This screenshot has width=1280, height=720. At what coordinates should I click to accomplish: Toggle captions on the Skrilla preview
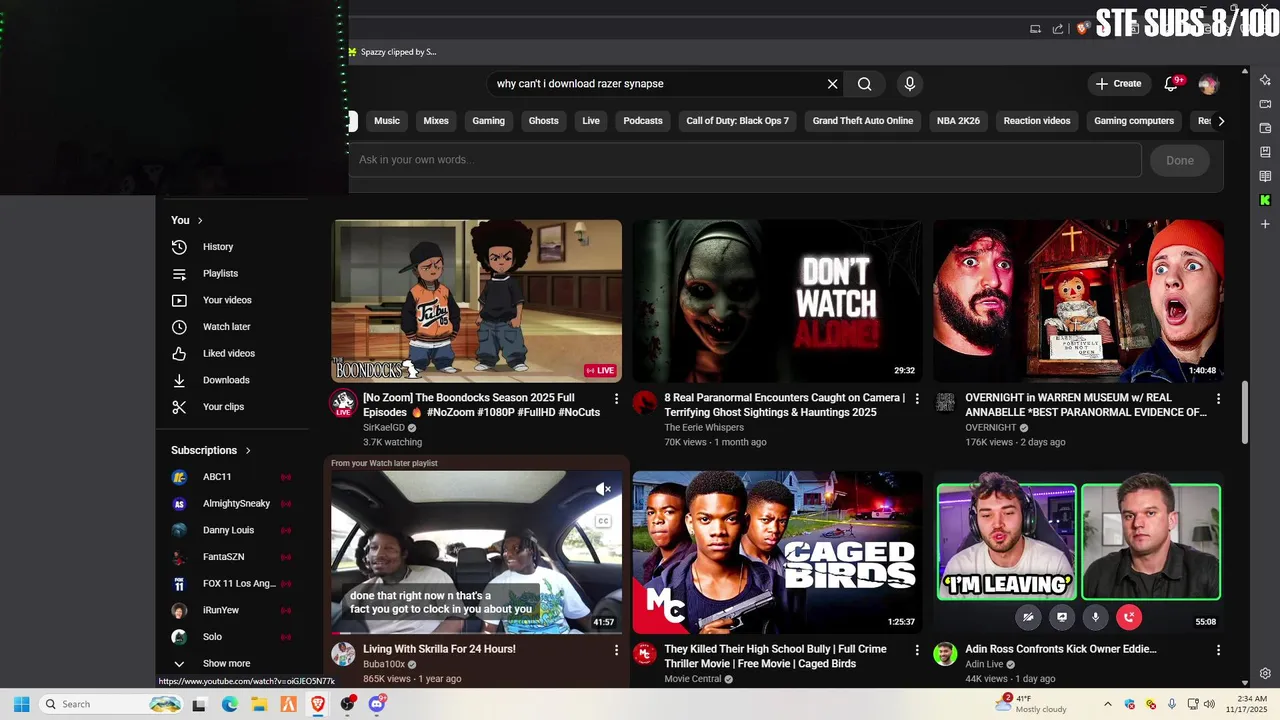[x=603, y=521]
